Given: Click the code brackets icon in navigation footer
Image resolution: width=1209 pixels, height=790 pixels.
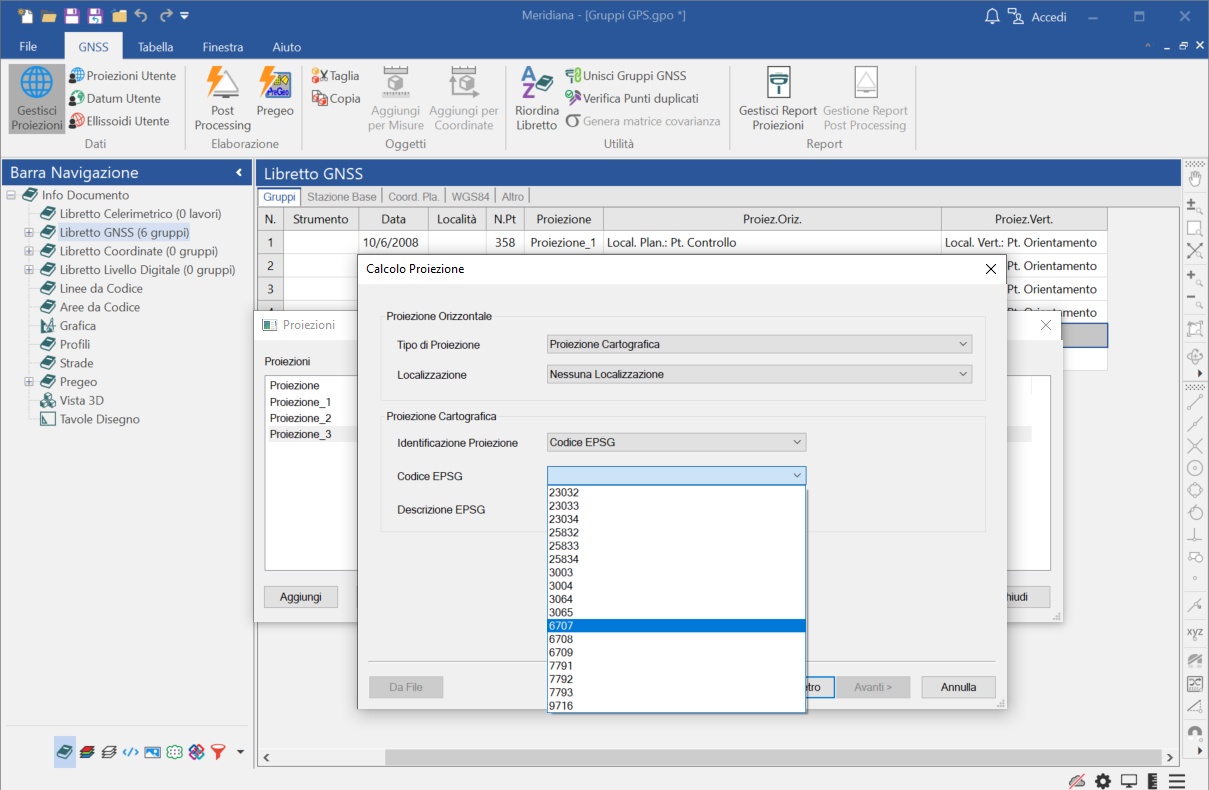Looking at the screenshot, I should coord(130,752).
